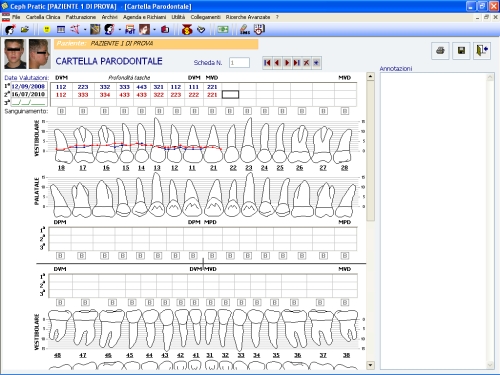Open the blue table grid toolbar icon

point(61,30)
